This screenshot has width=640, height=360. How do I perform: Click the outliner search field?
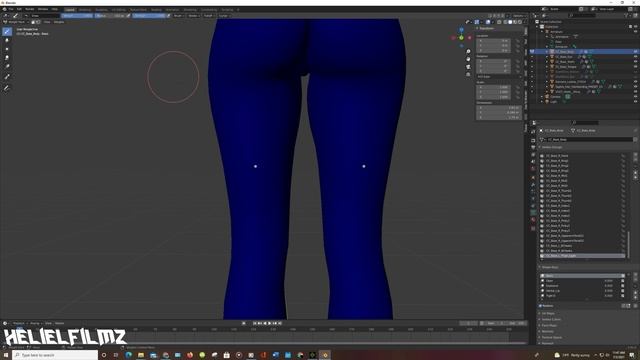pos(582,16)
